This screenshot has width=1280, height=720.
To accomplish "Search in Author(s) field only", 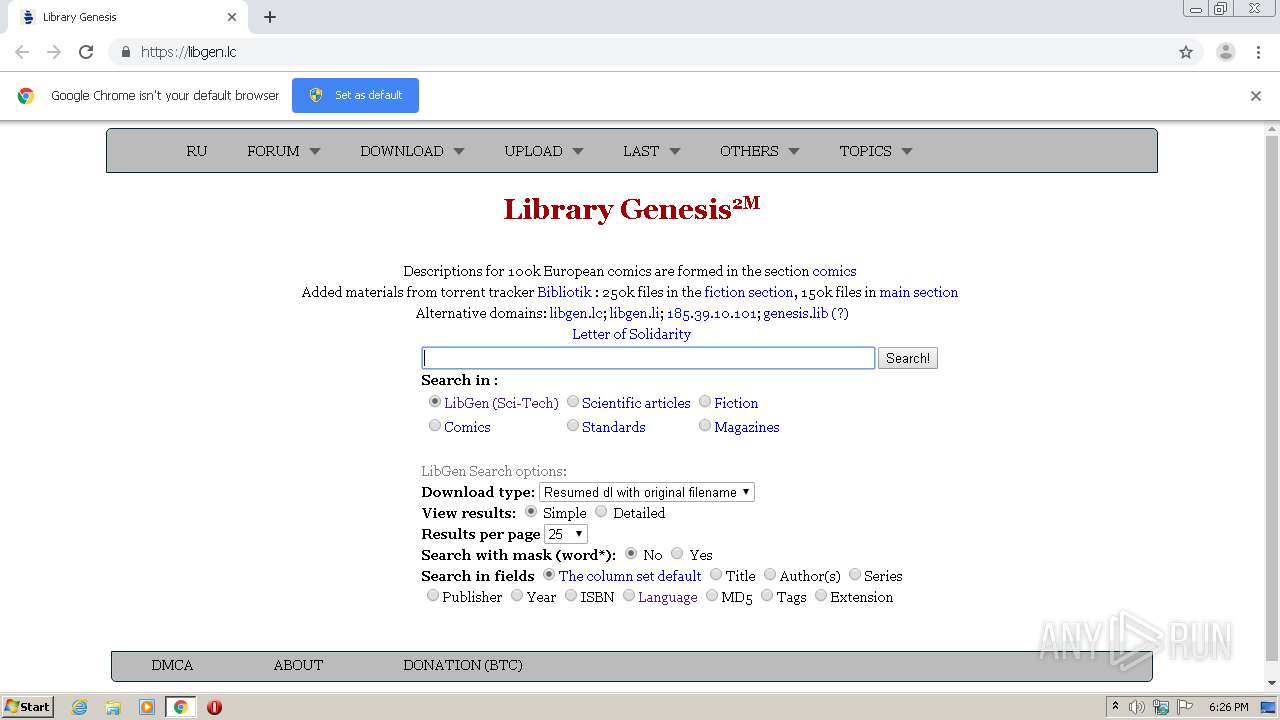I will click(770, 574).
